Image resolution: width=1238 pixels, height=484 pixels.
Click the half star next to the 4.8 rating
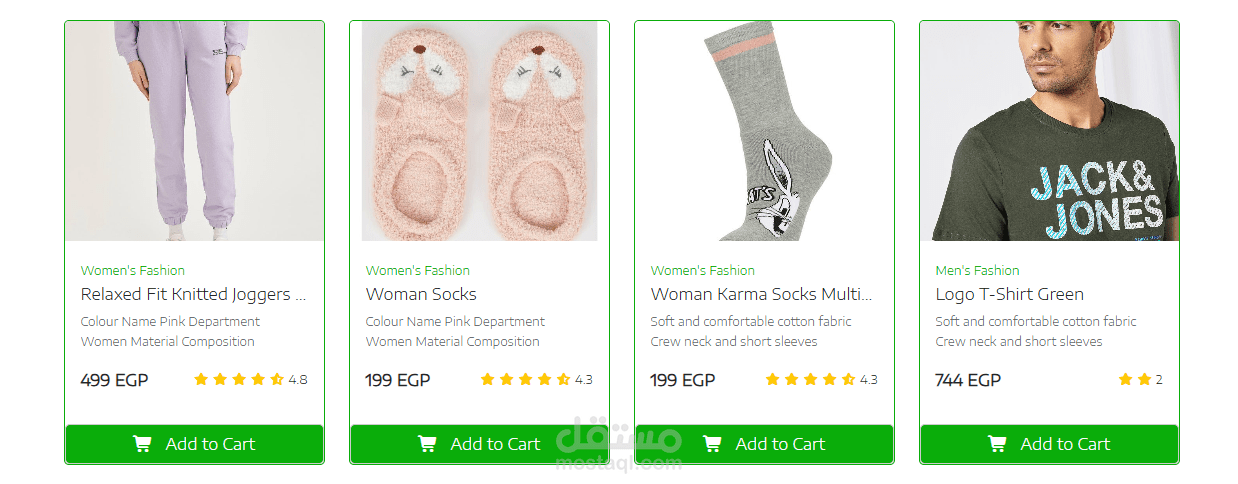coord(277,380)
